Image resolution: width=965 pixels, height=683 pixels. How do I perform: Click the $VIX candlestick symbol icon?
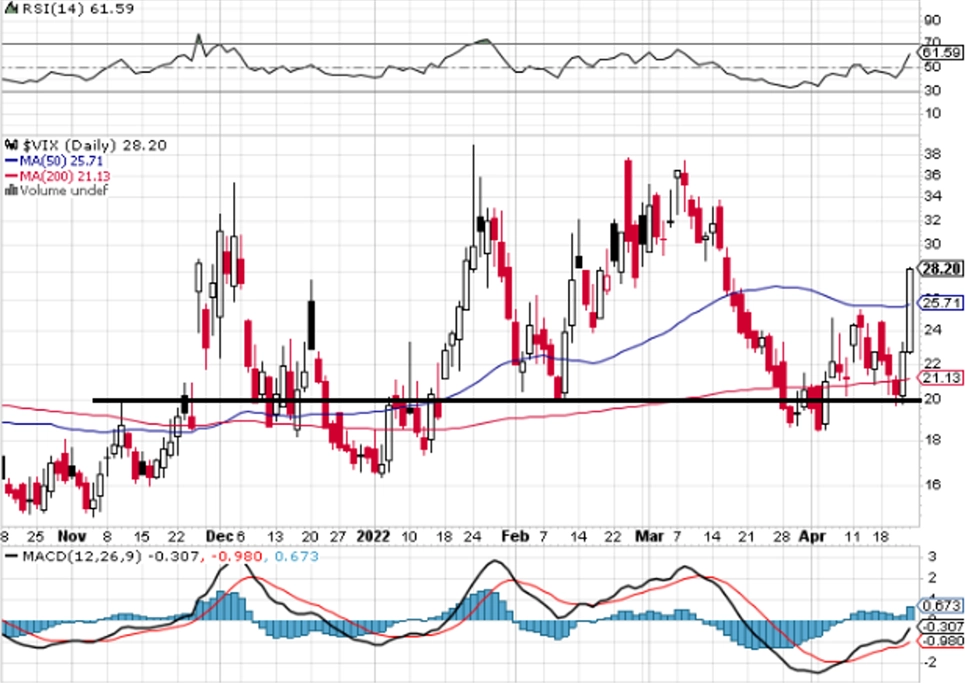(11, 145)
